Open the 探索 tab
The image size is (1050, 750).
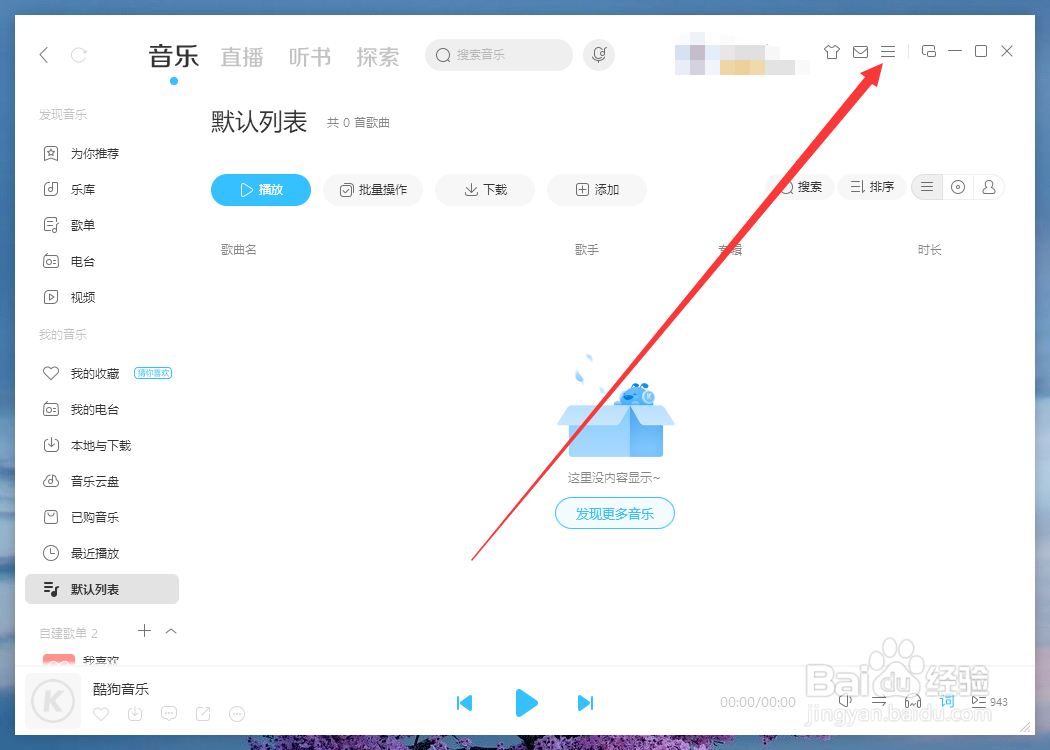click(x=377, y=57)
